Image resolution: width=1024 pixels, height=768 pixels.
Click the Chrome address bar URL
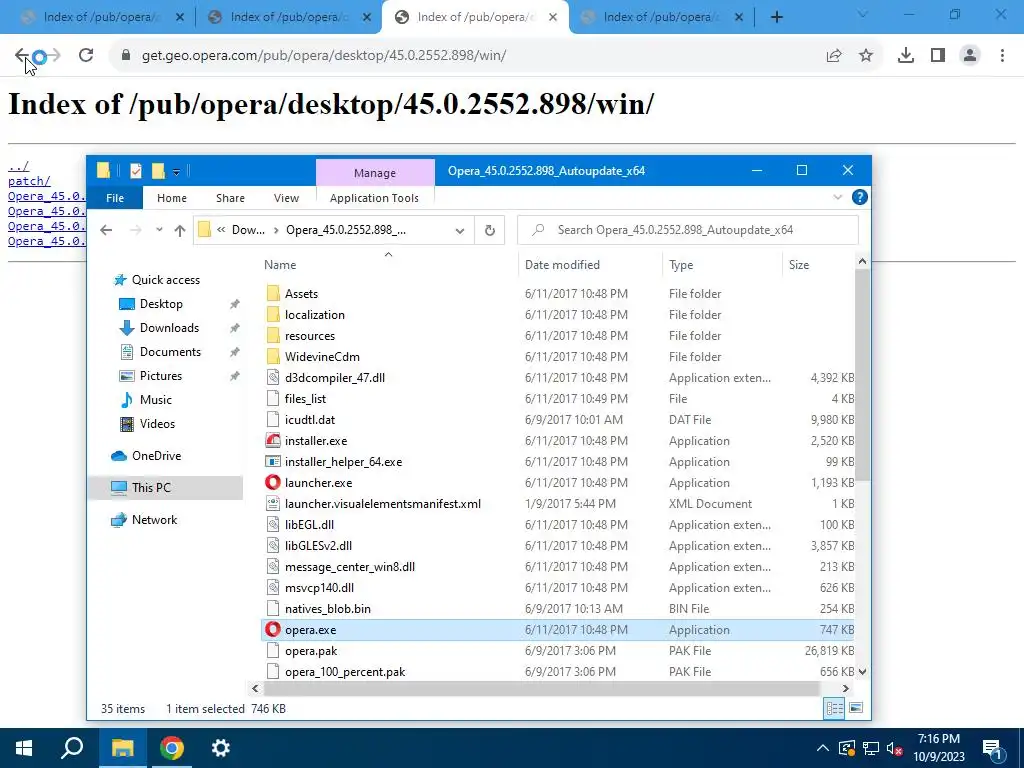(x=324, y=56)
